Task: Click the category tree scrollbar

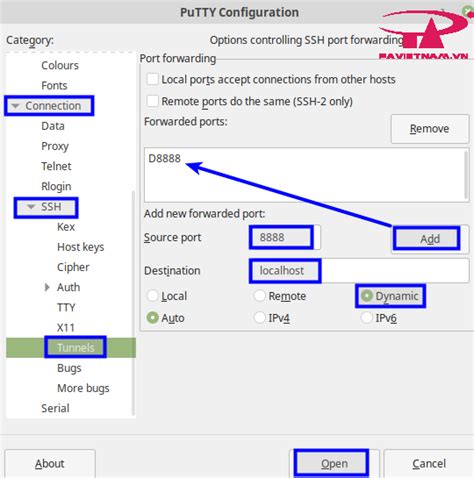Action: click(133, 302)
